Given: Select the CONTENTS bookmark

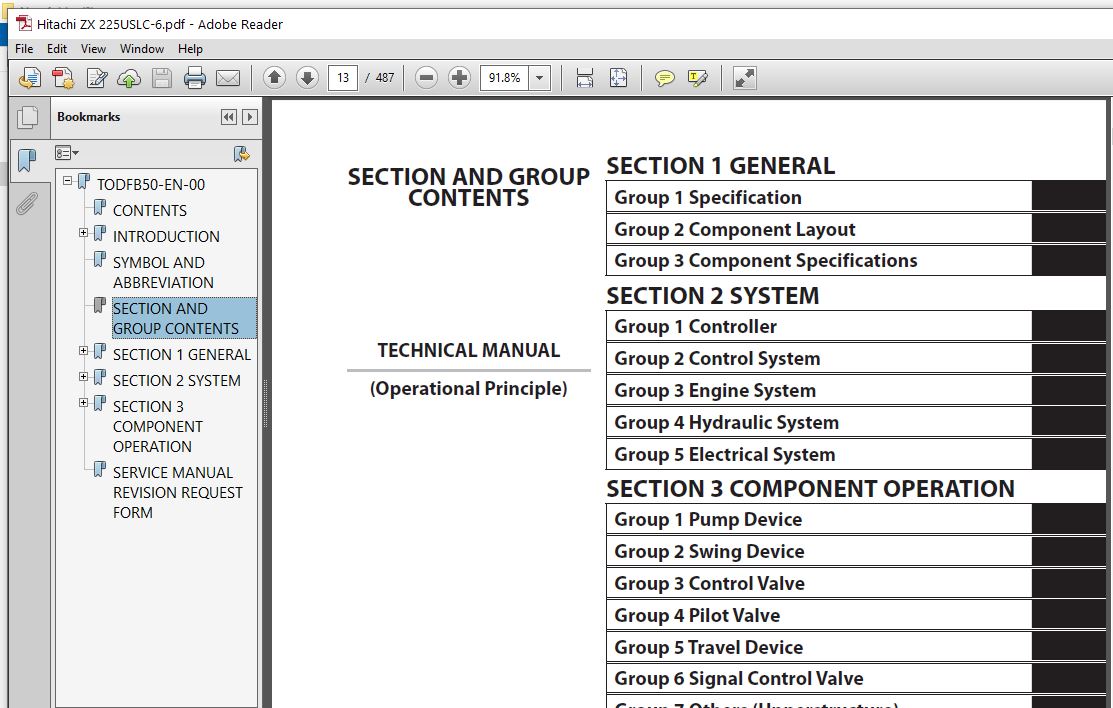Looking at the screenshot, I should pyautogui.click(x=150, y=210).
